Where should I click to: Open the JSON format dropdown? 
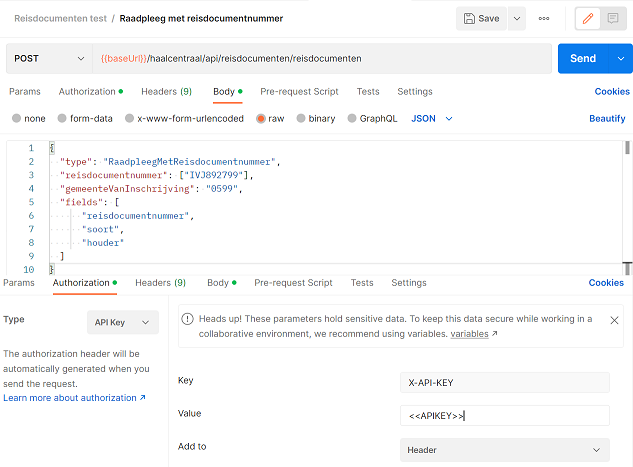pyautogui.click(x=432, y=118)
